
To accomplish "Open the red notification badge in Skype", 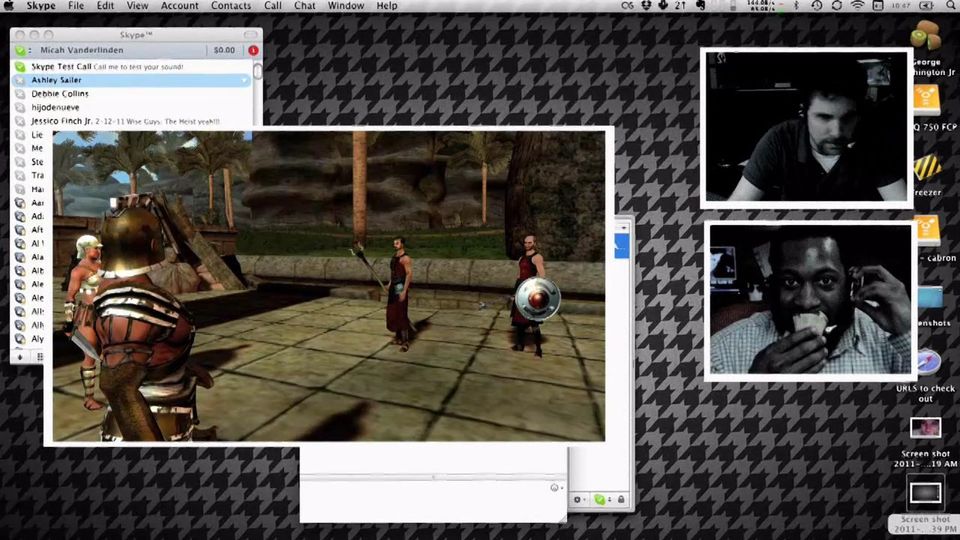I will (253, 50).
